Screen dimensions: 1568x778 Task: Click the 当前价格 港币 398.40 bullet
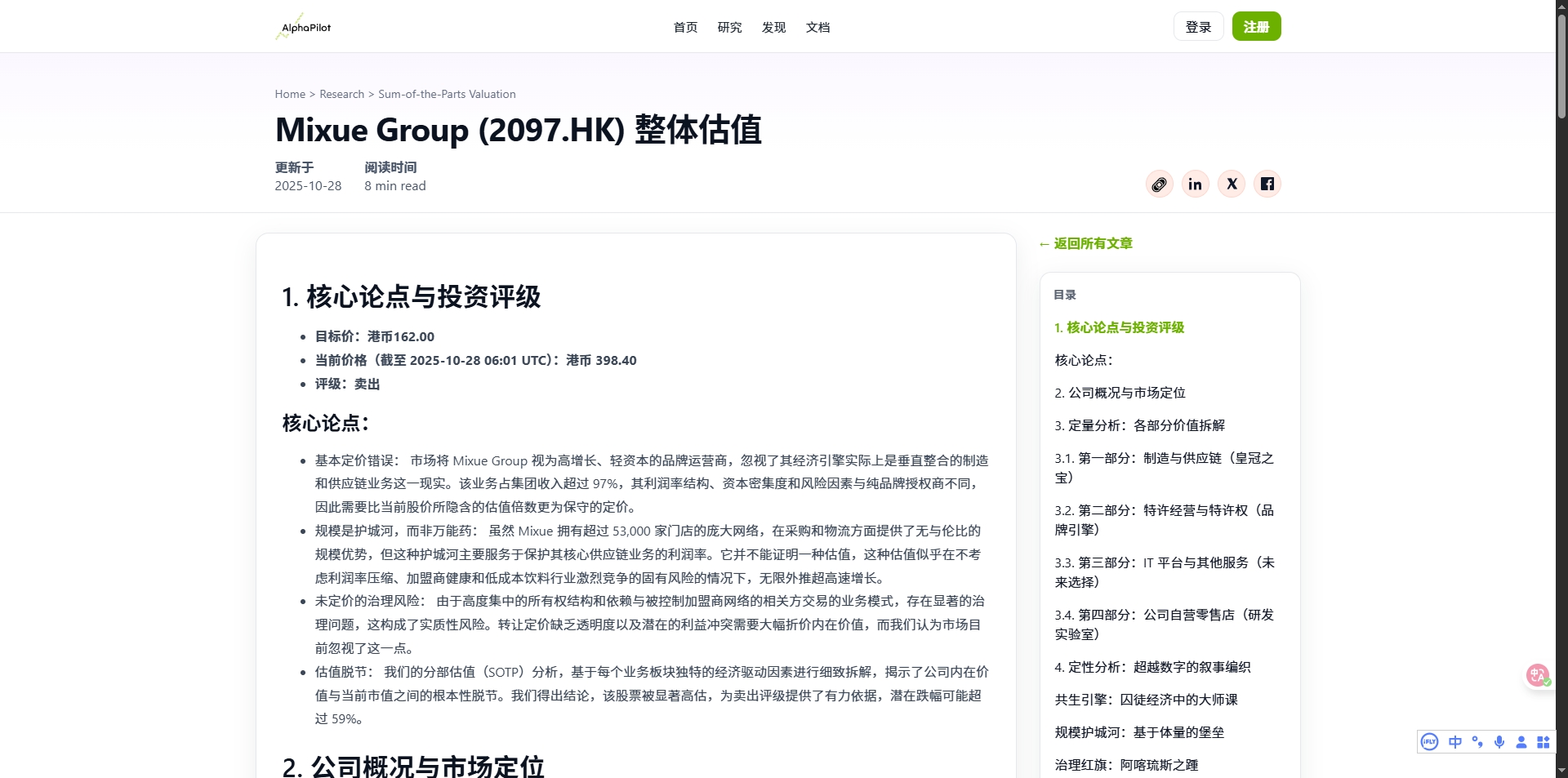click(x=476, y=360)
